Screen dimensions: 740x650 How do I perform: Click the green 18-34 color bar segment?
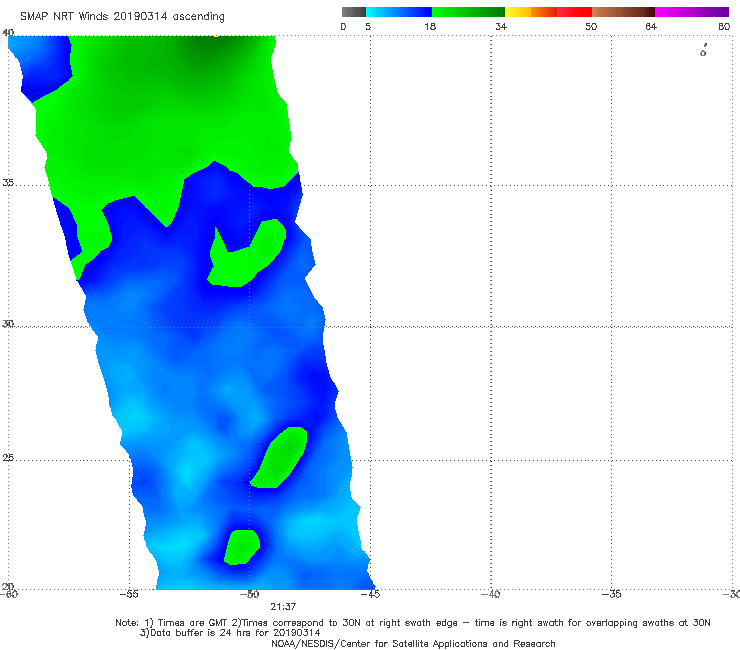(469, 12)
